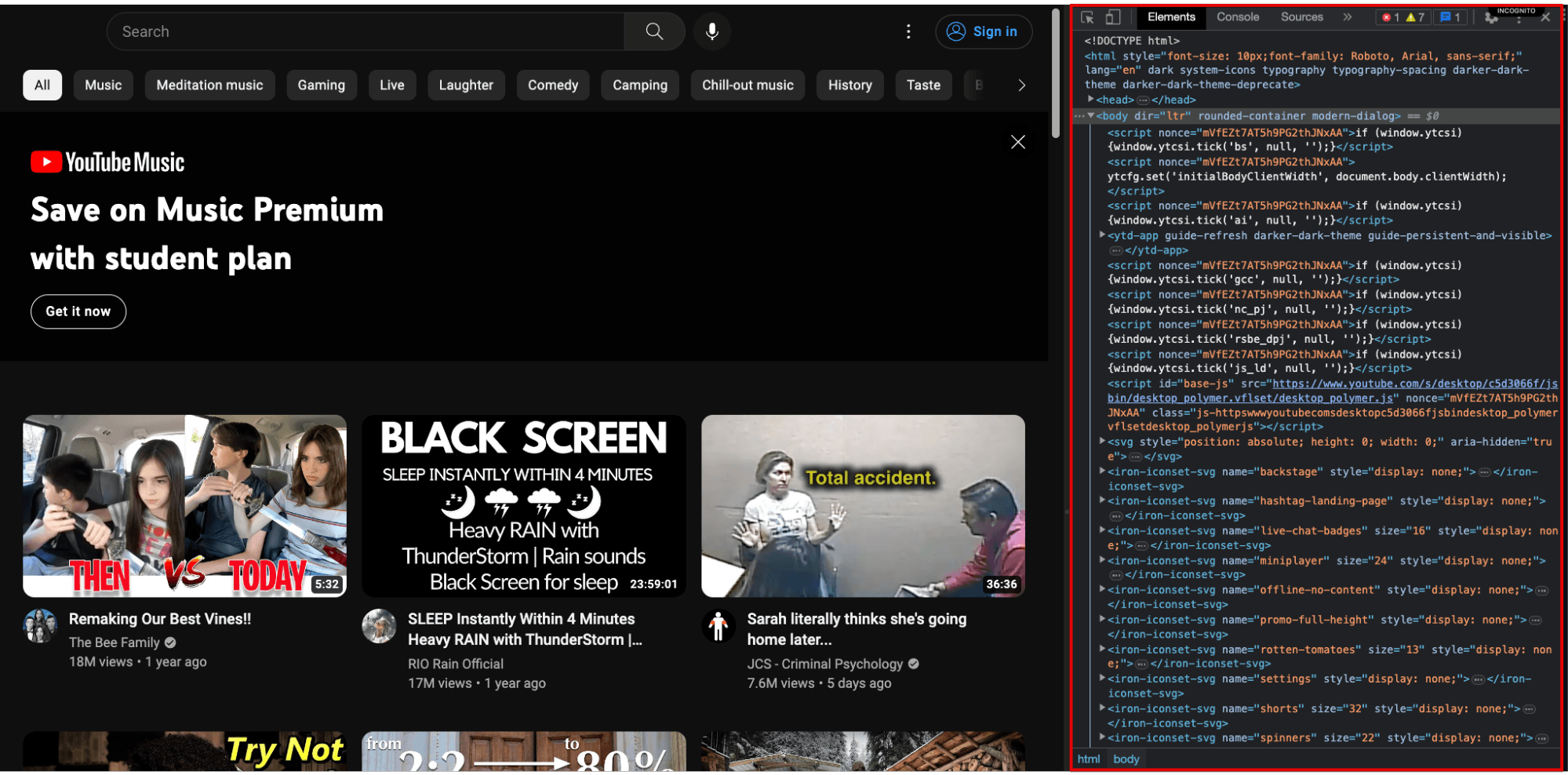Open YouTube settings three-dot menu
The width and height of the screenshot is (1568, 775).
click(x=908, y=31)
